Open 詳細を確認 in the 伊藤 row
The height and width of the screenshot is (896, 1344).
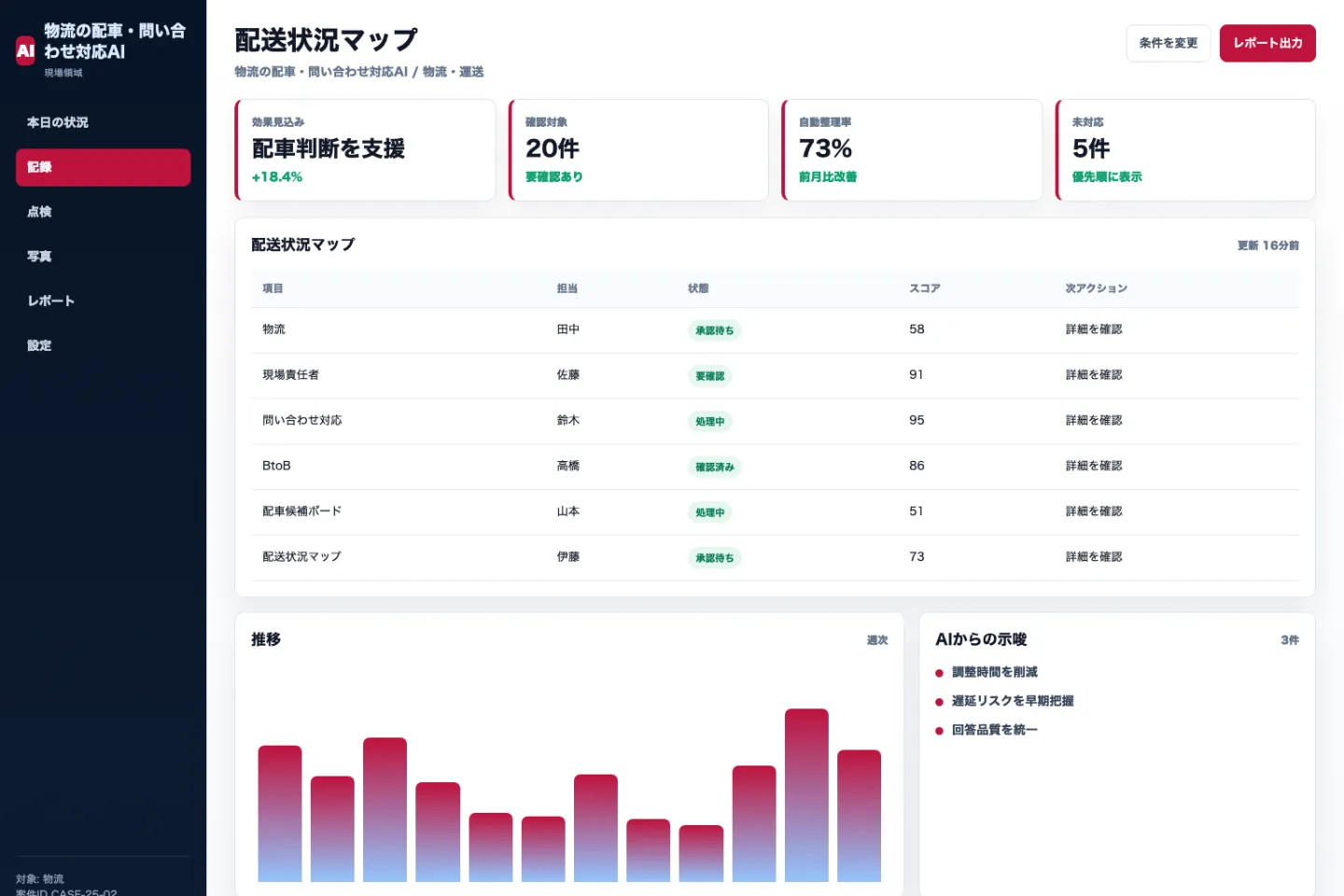pos(1094,557)
